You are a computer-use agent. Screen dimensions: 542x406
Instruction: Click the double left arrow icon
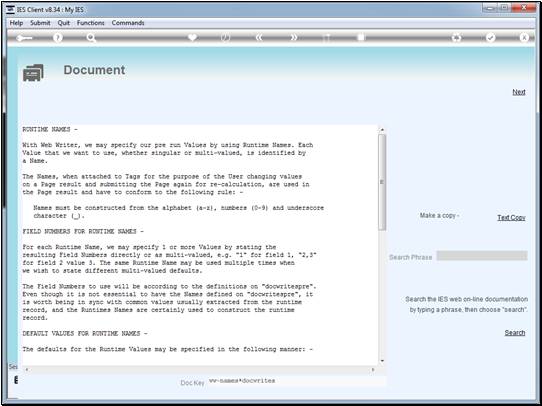(x=259, y=37)
